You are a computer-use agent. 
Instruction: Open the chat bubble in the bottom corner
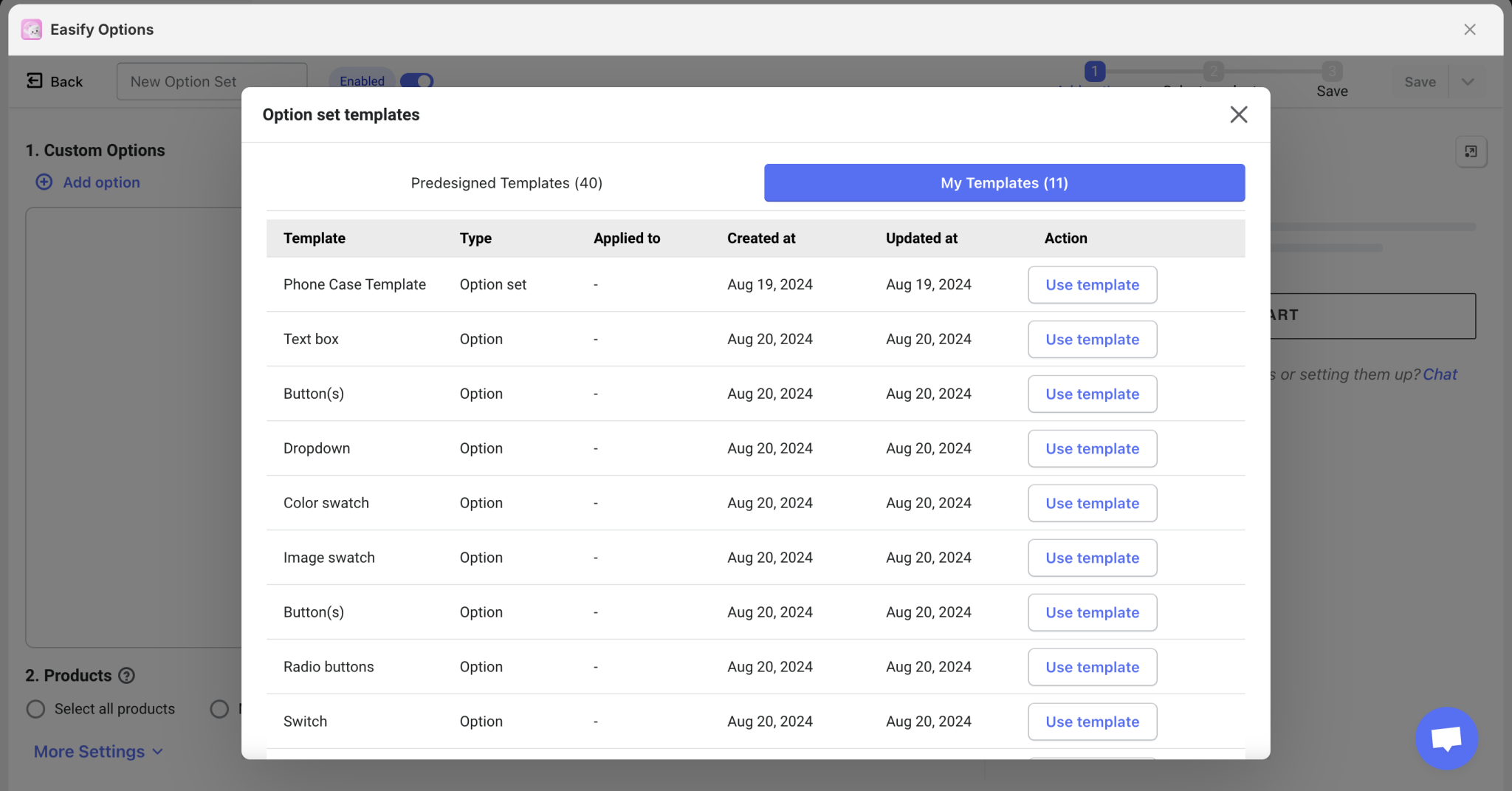[x=1445, y=738]
